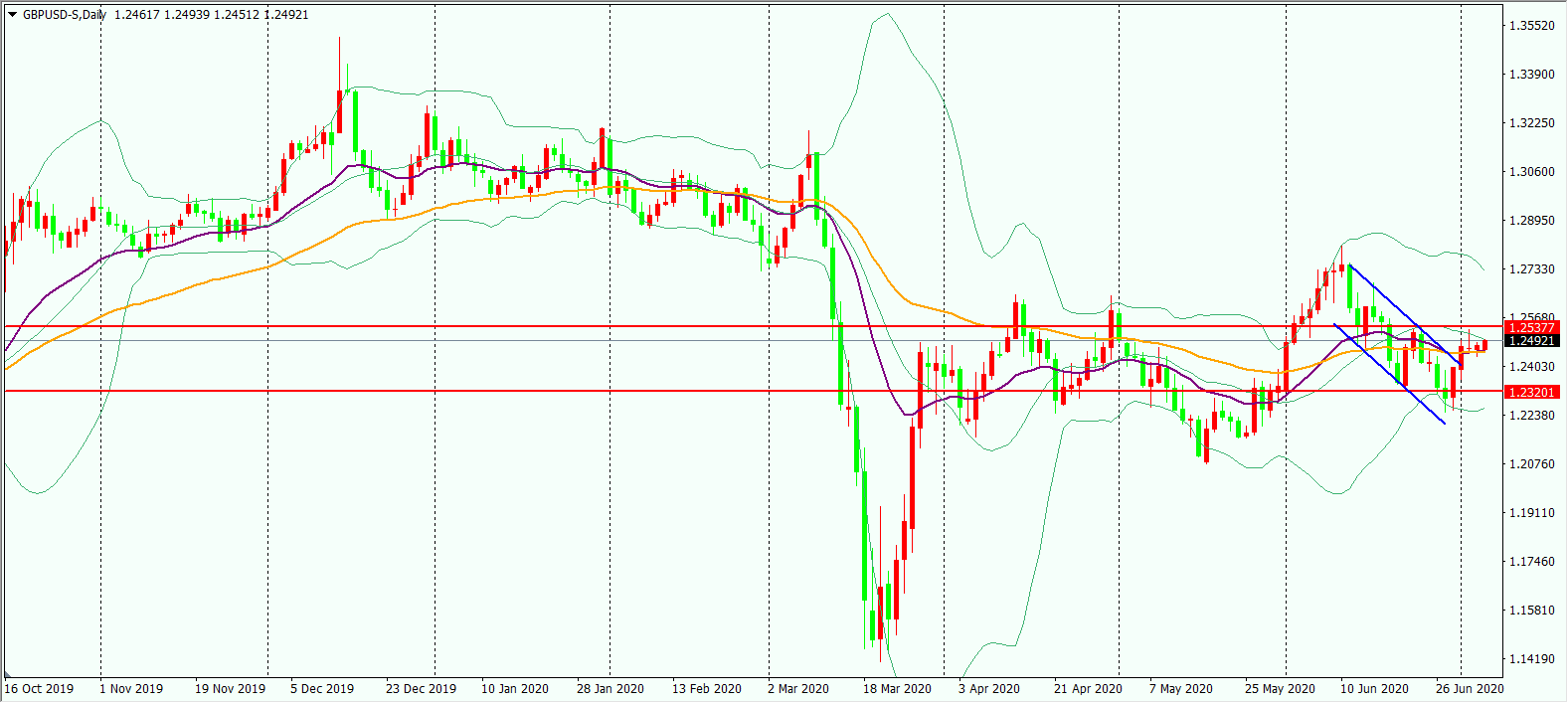Screen dimensions: 1568x703
Task: Click the 16 Oct 2019 date label
Action: coord(39,688)
